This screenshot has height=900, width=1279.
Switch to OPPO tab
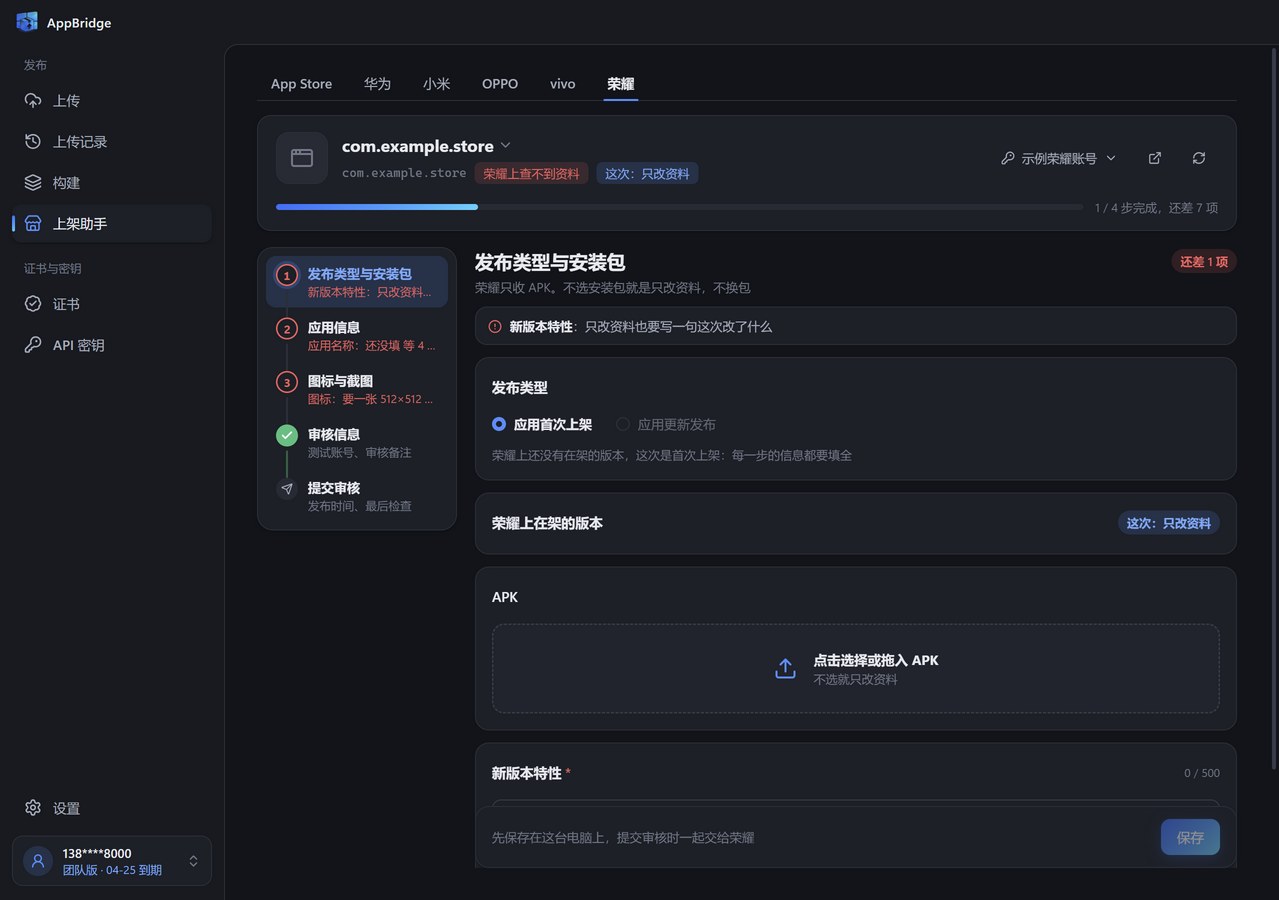[500, 84]
